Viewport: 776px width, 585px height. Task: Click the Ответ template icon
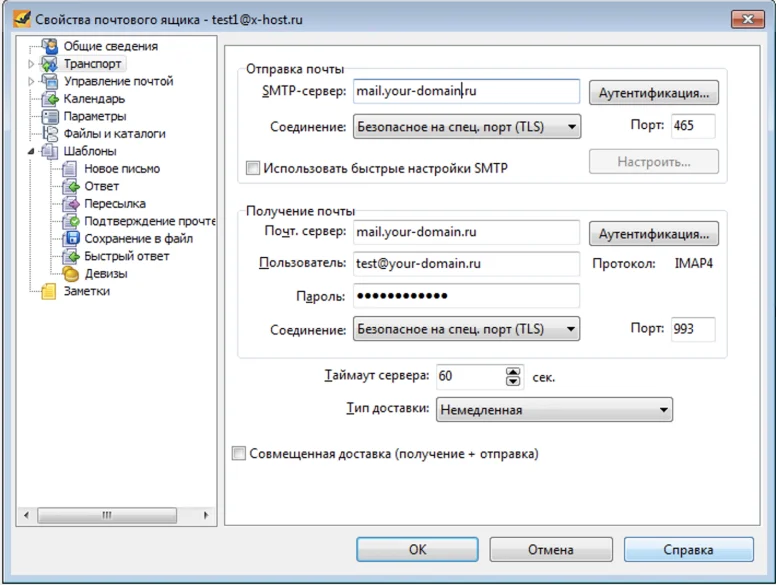70,186
